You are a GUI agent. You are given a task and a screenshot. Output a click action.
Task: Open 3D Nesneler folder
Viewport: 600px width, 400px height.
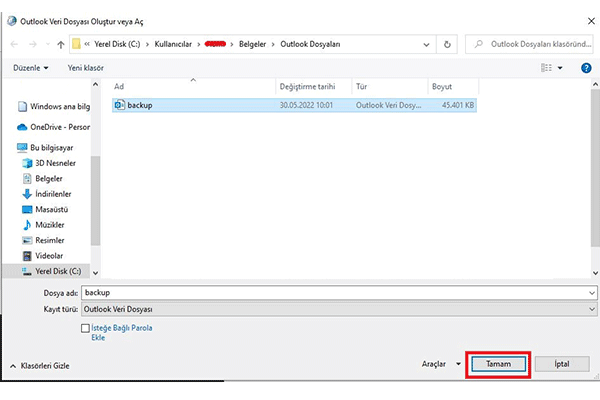[x=49, y=163]
